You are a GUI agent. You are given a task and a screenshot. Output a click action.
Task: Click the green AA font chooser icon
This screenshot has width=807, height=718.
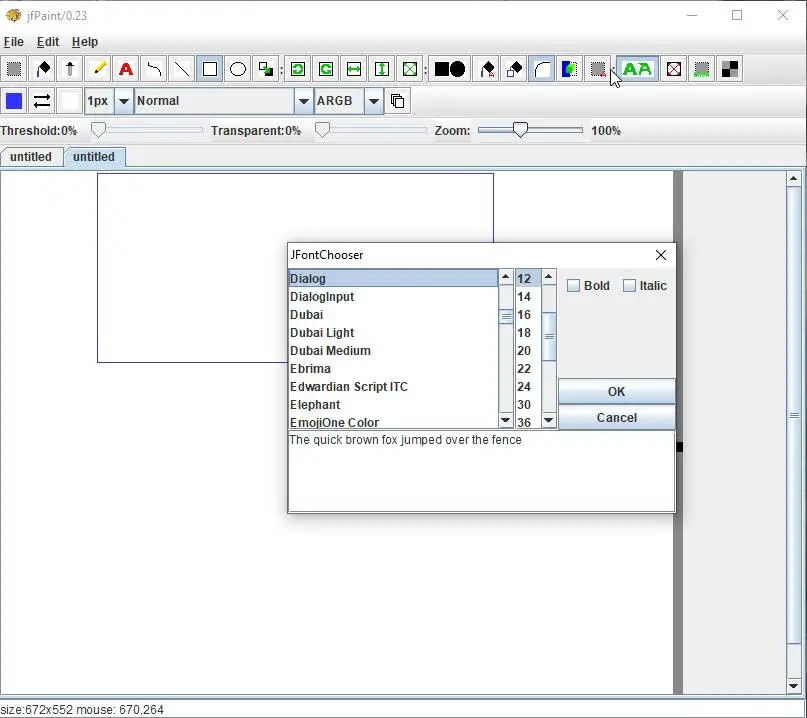click(x=637, y=69)
